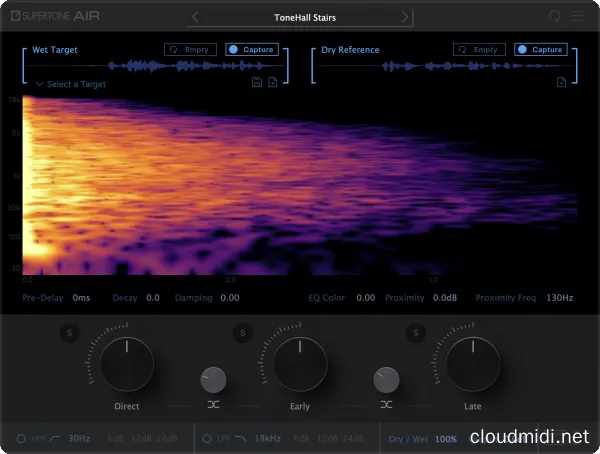Click the Pre-Delay value 0ms
The width and height of the screenshot is (600, 454).
[81, 298]
